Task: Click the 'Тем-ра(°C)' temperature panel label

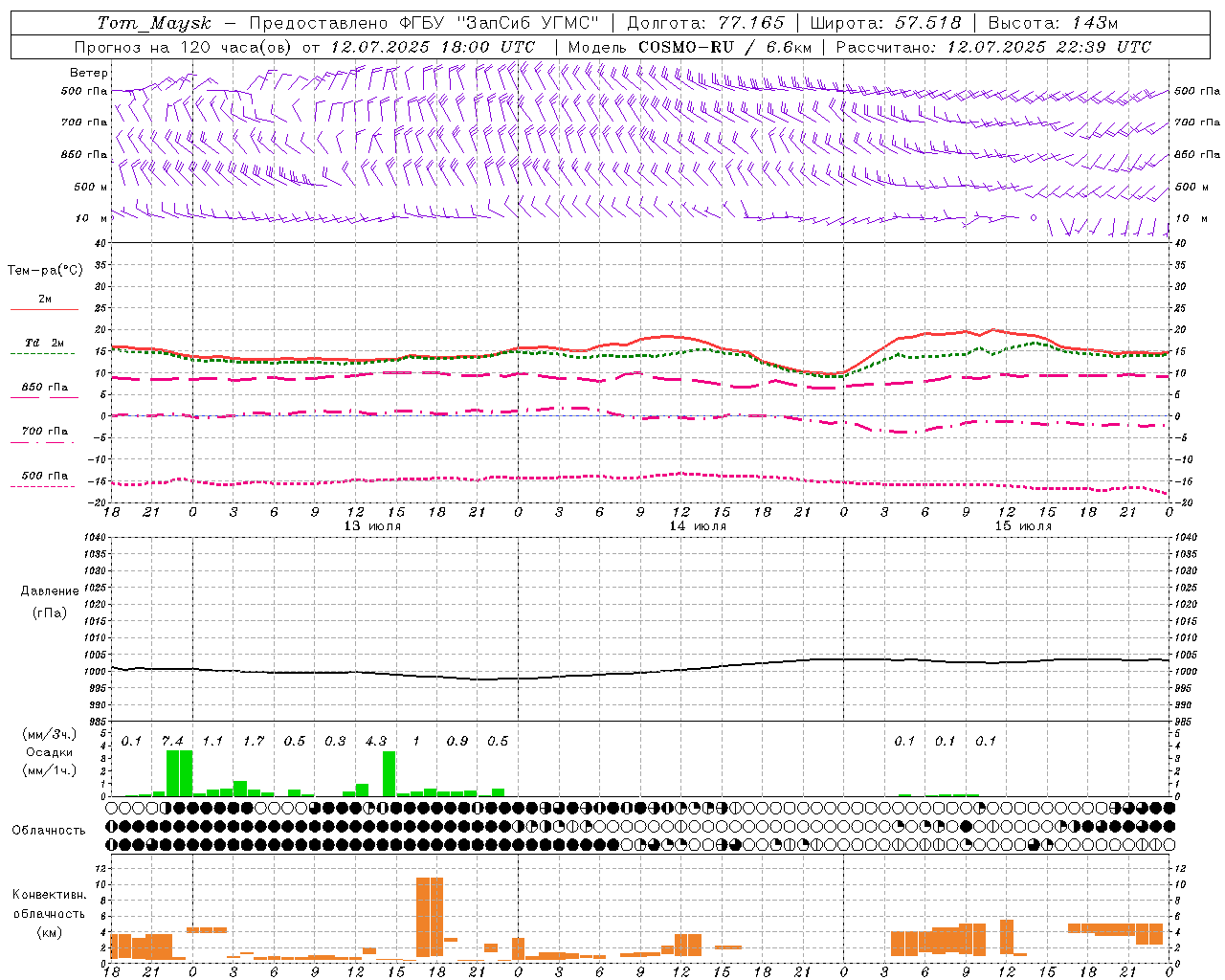Action: [45, 271]
